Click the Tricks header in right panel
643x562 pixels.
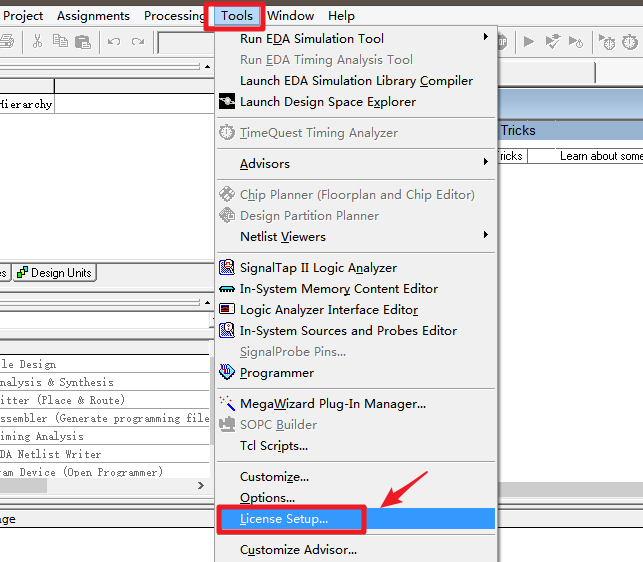(x=518, y=130)
